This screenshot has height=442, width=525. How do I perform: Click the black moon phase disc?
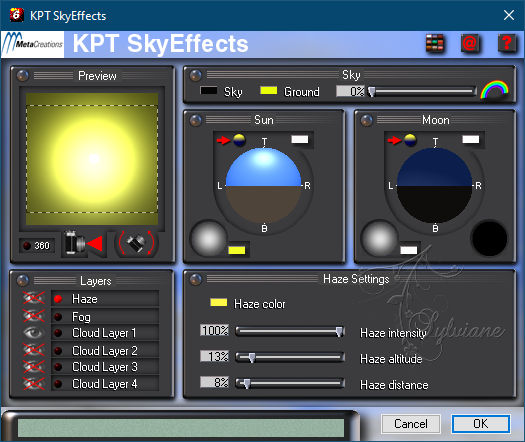pyautogui.click(x=489, y=238)
